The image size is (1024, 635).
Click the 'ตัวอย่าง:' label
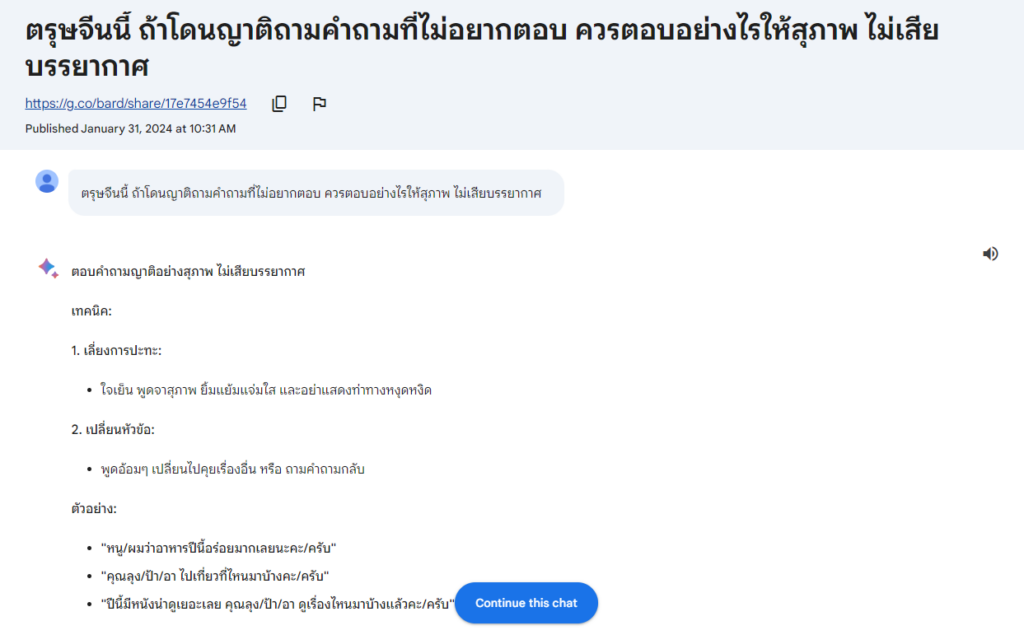[94, 508]
